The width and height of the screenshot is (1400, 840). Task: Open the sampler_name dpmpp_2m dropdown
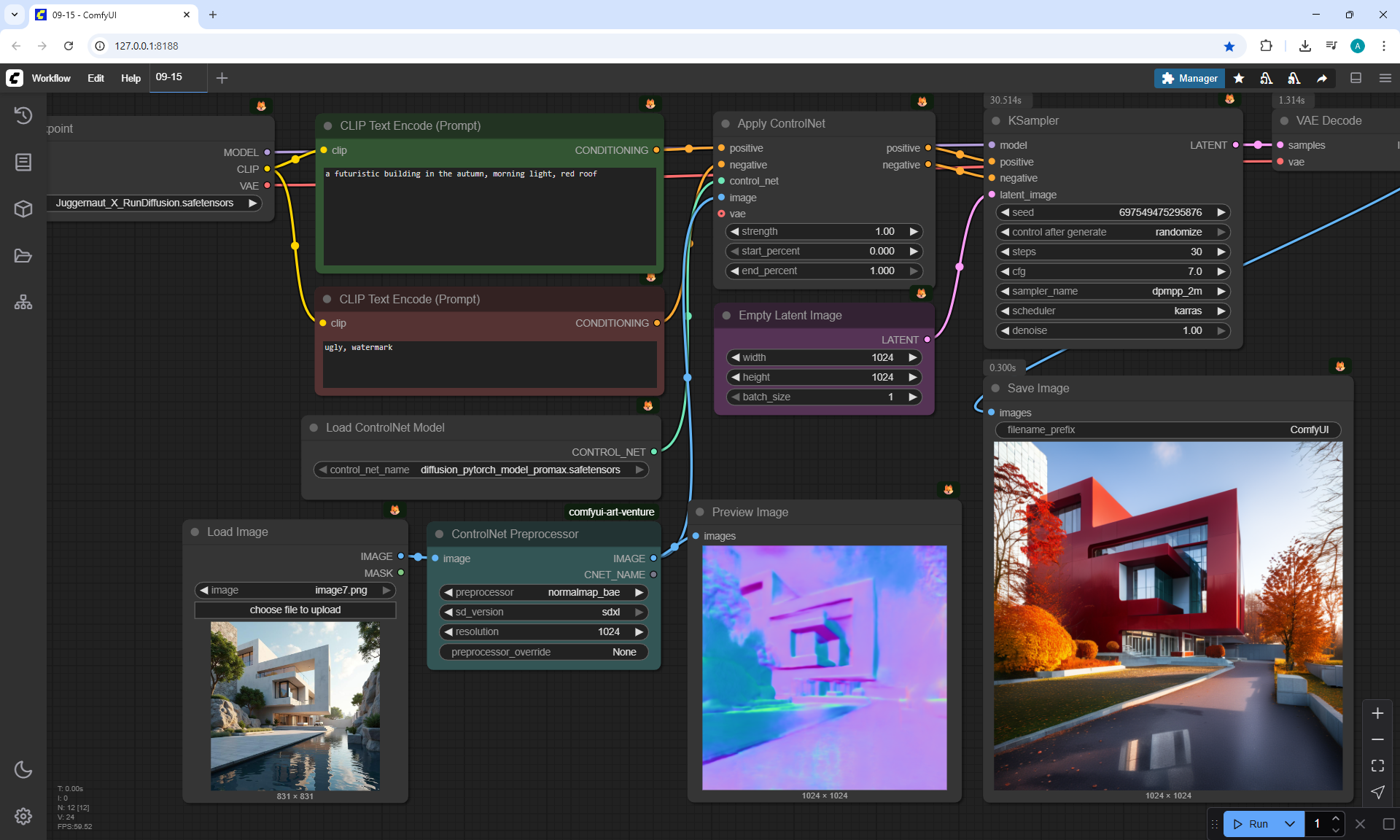click(1112, 291)
